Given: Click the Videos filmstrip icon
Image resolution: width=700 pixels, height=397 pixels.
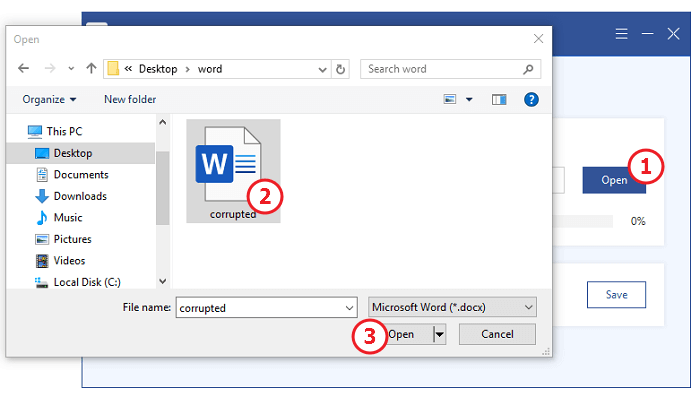Looking at the screenshot, I should coord(42,261).
